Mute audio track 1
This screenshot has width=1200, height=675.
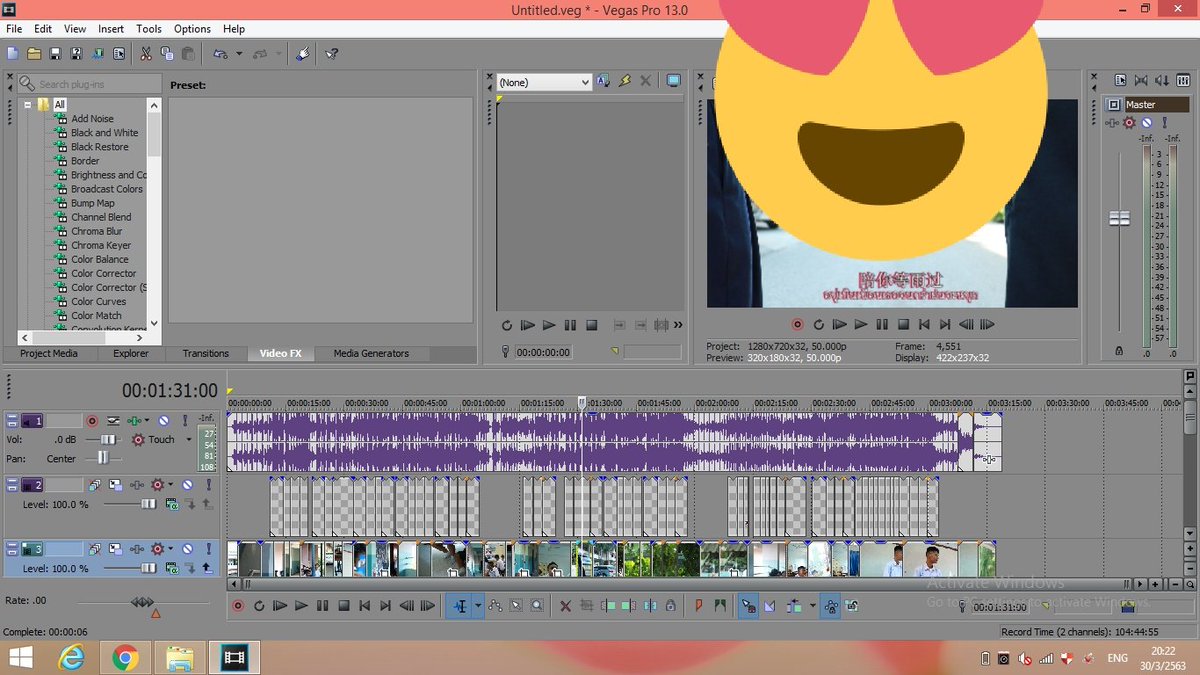[163, 422]
